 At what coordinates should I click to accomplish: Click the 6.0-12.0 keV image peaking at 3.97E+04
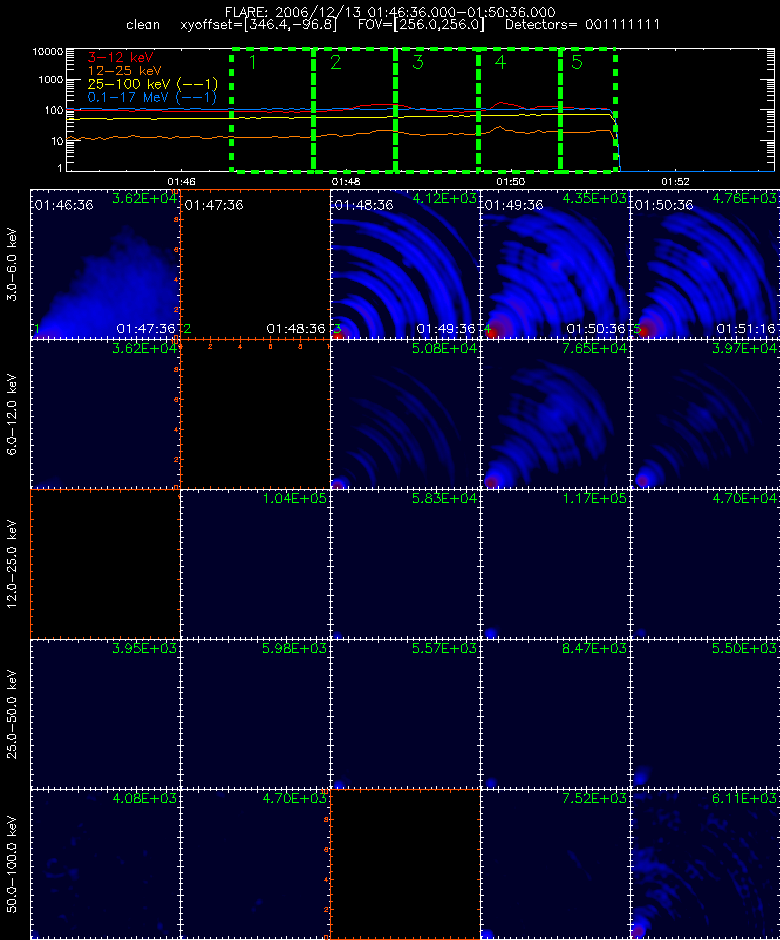click(705, 414)
